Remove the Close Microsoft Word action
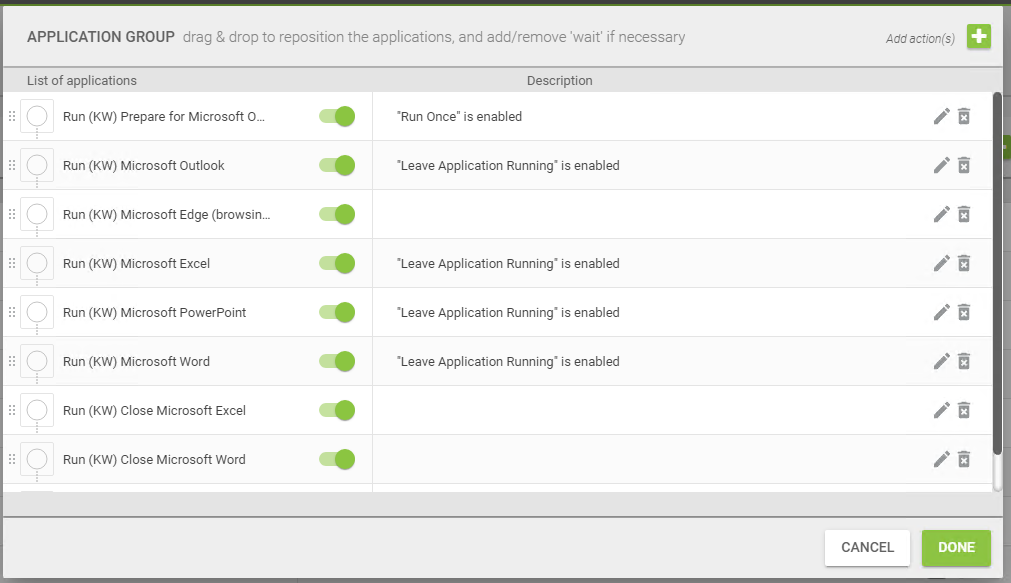Screen dimensions: 1011x583 pos(963,459)
